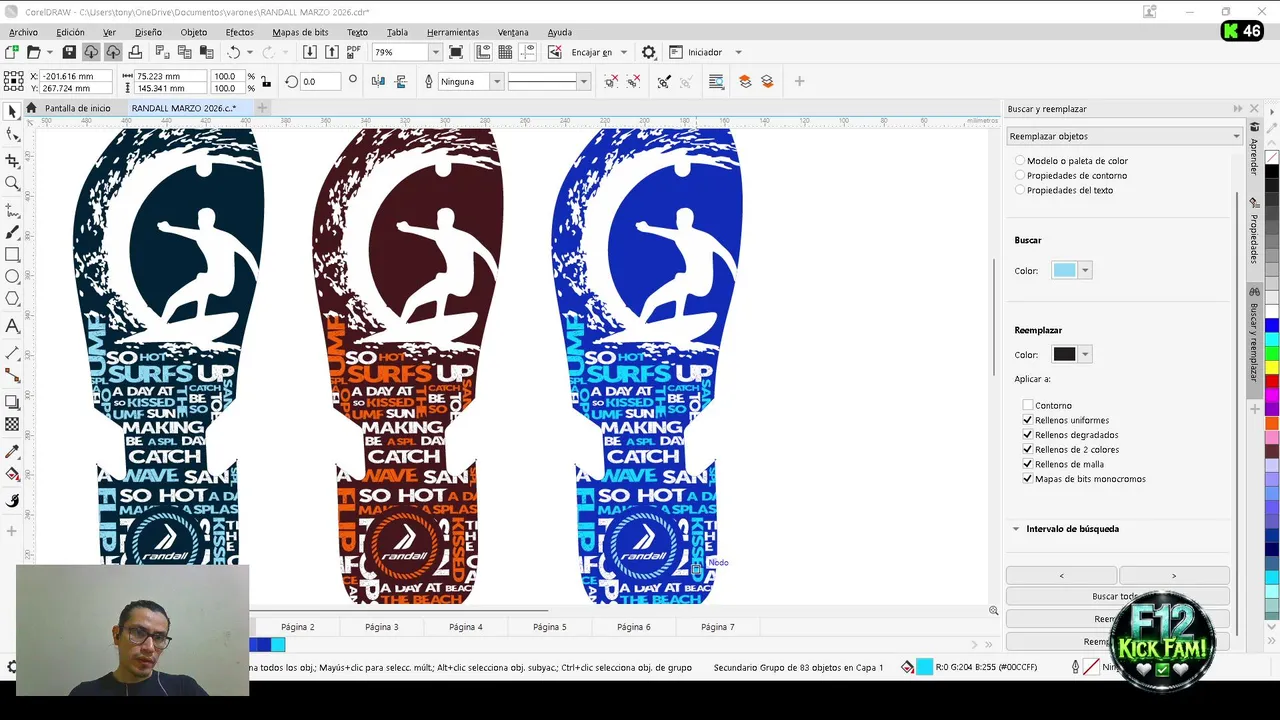Viewport: 1280px width, 720px height.
Task: Open the 'Reemplazar objetos' dropdown
Action: [1124, 136]
